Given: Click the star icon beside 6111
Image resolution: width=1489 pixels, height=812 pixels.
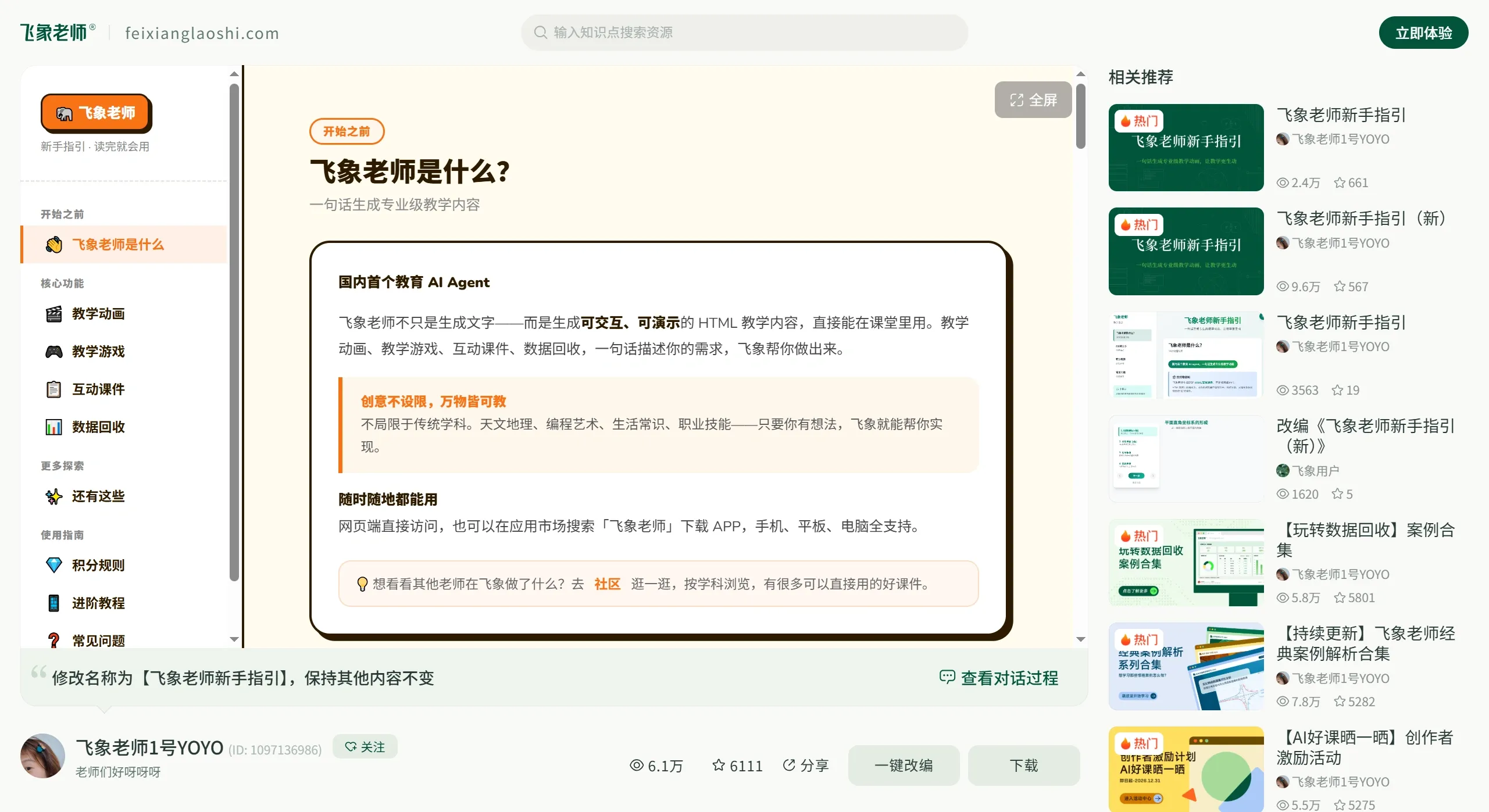Looking at the screenshot, I should tap(719, 766).
